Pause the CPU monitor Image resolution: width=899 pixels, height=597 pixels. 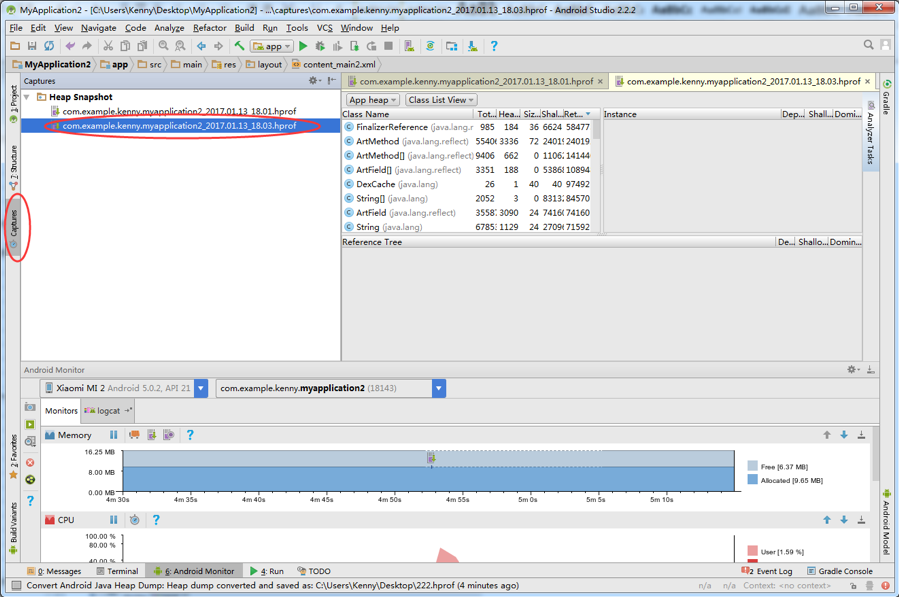pyautogui.click(x=114, y=520)
